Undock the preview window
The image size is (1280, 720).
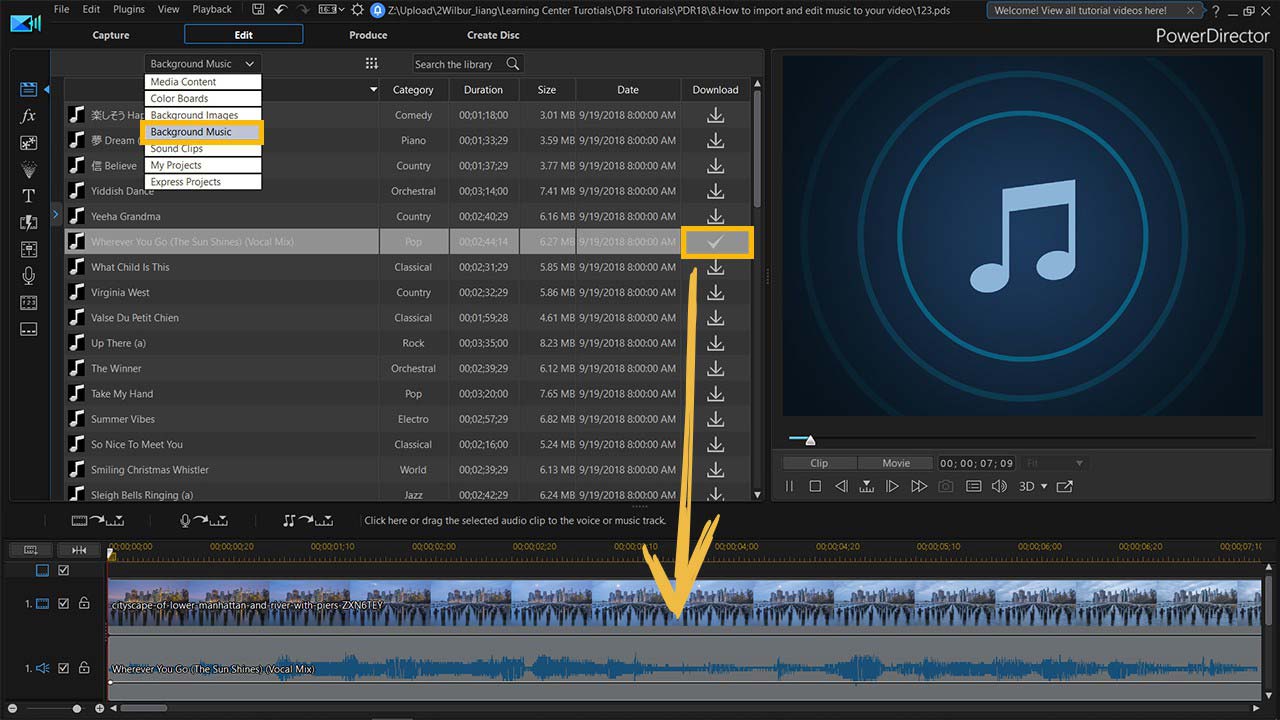[x=1064, y=486]
